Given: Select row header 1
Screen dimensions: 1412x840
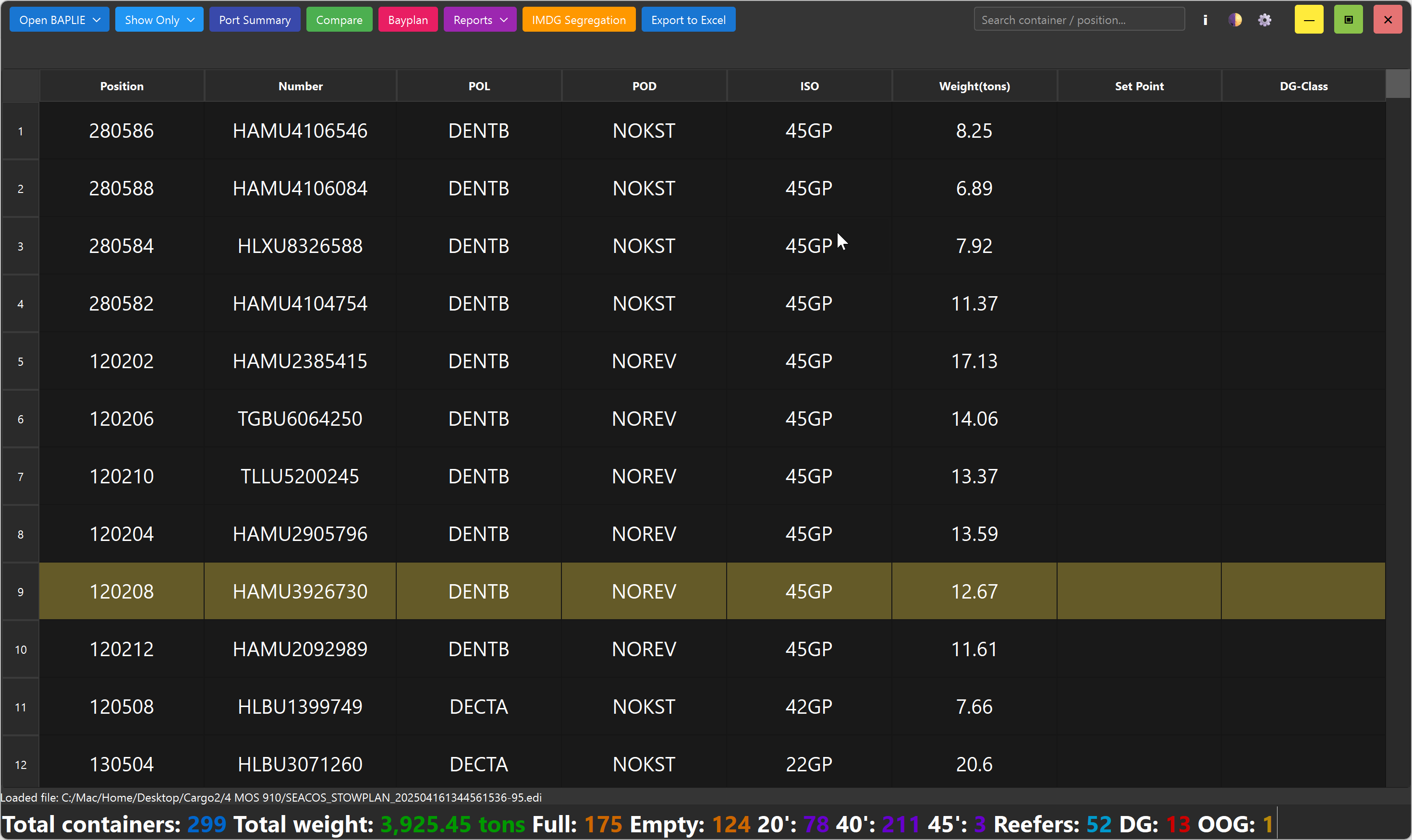Looking at the screenshot, I should click(x=20, y=132).
